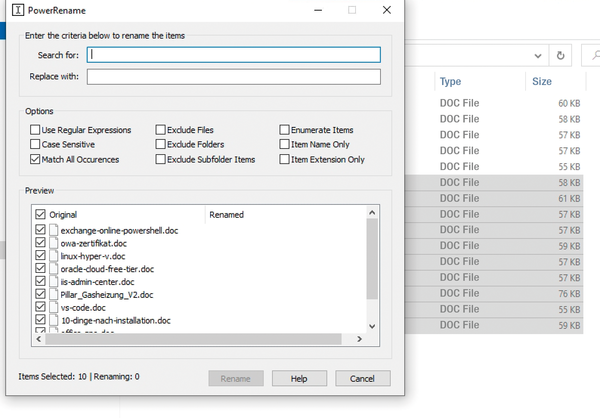
Task: Select the 61 KB DOC File row in Explorer
Action: pyautogui.click(x=494, y=198)
